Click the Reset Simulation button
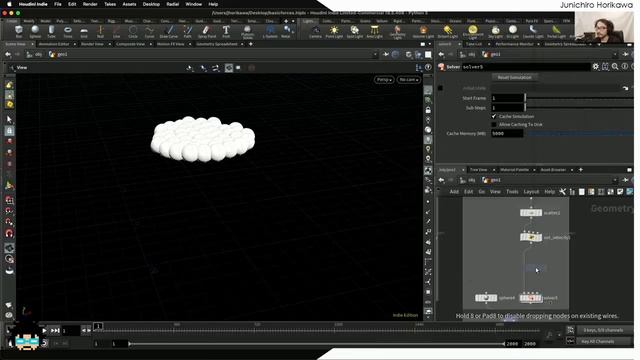This screenshot has width=640, height=360. click(x=514, y=78)
